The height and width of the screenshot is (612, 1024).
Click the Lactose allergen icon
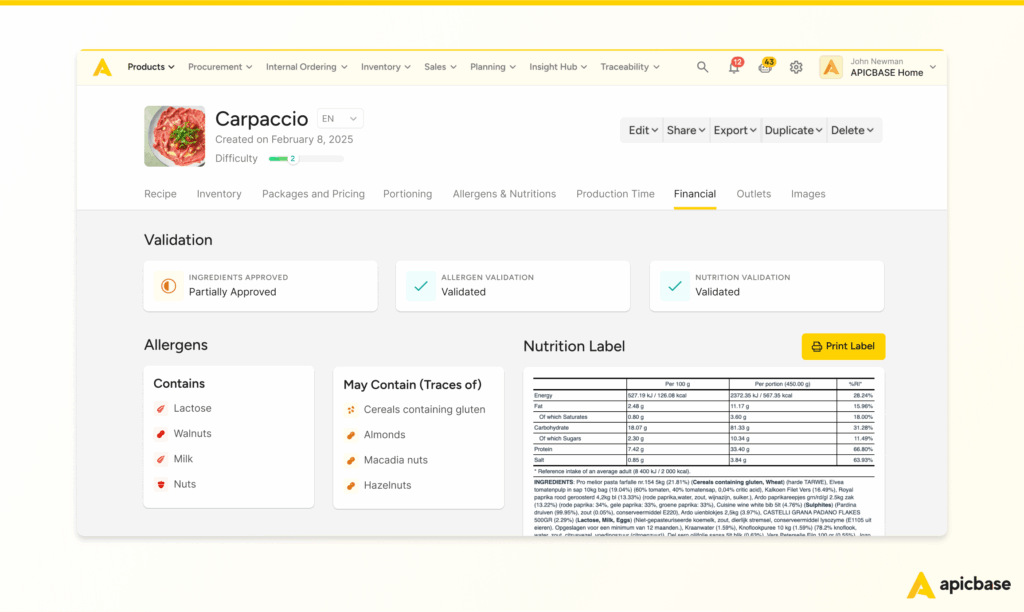(x=160, y=409)
